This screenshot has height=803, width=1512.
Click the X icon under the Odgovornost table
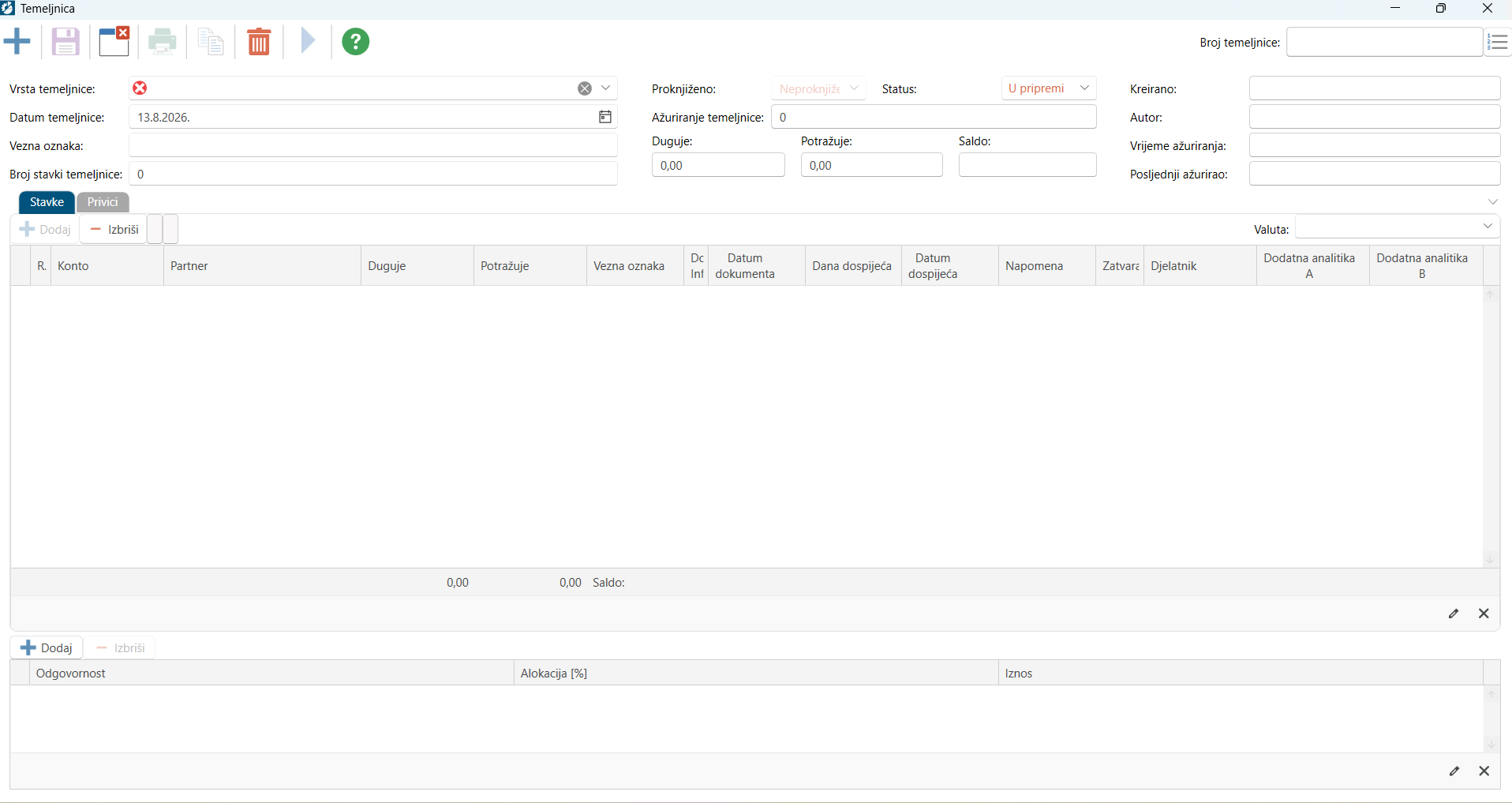(x=1484, y=771)
